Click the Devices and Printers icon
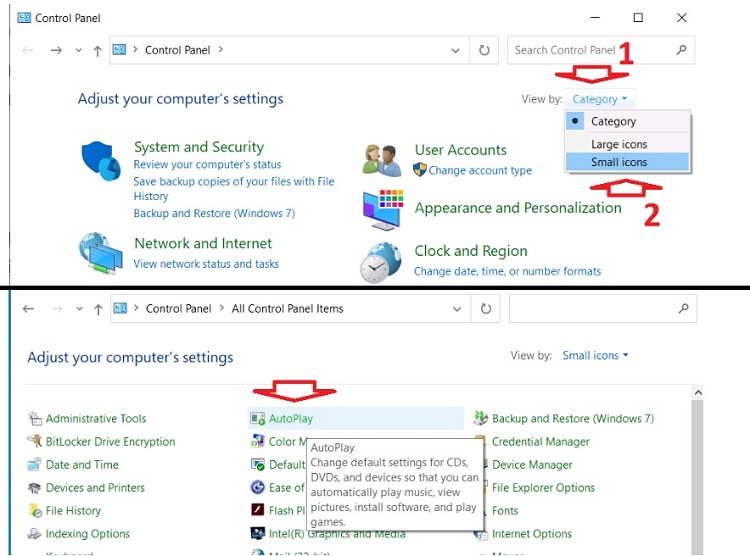 click(34, 488)
